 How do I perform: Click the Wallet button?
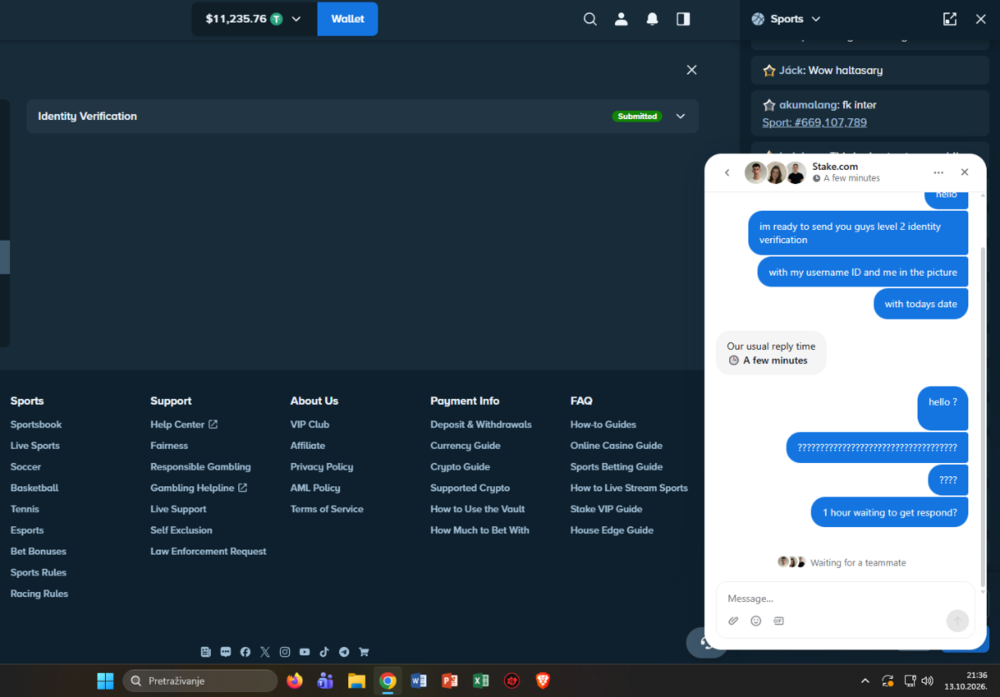pyautogui.click(x=348, y=19)
